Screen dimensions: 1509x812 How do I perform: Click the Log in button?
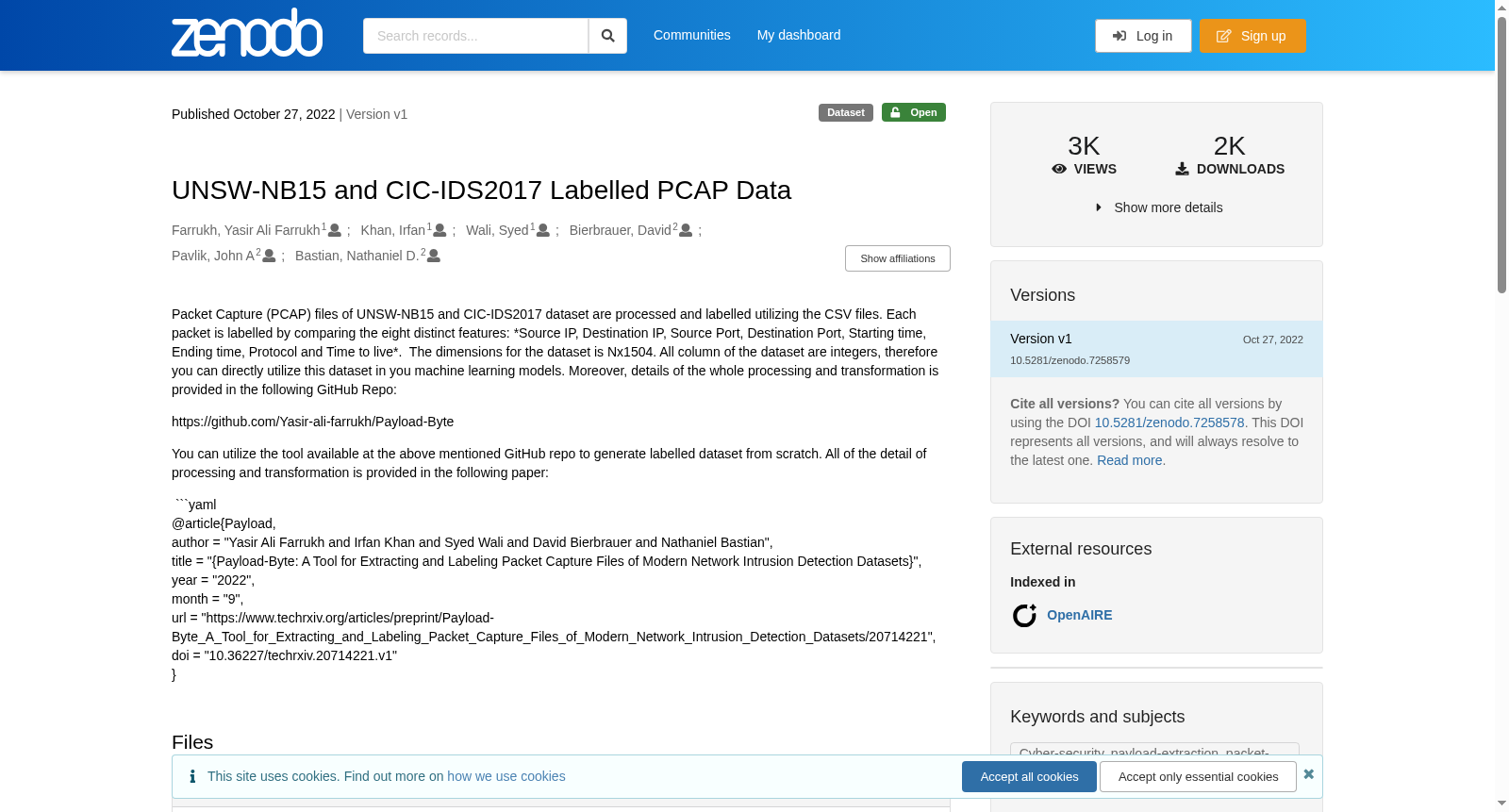point(1143,36)
